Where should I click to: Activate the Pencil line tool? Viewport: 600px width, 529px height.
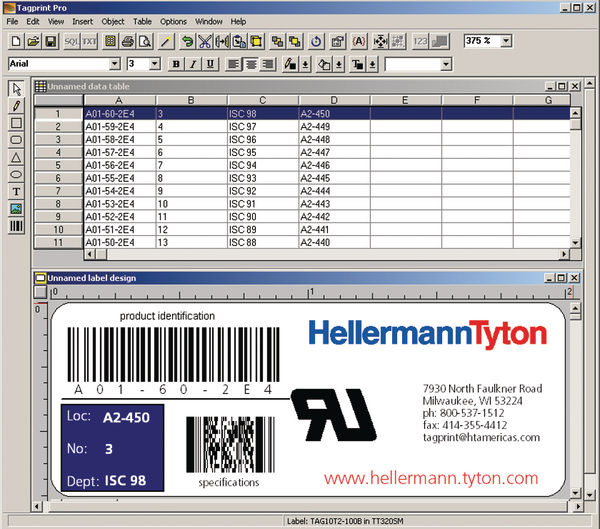click(16, 105)
